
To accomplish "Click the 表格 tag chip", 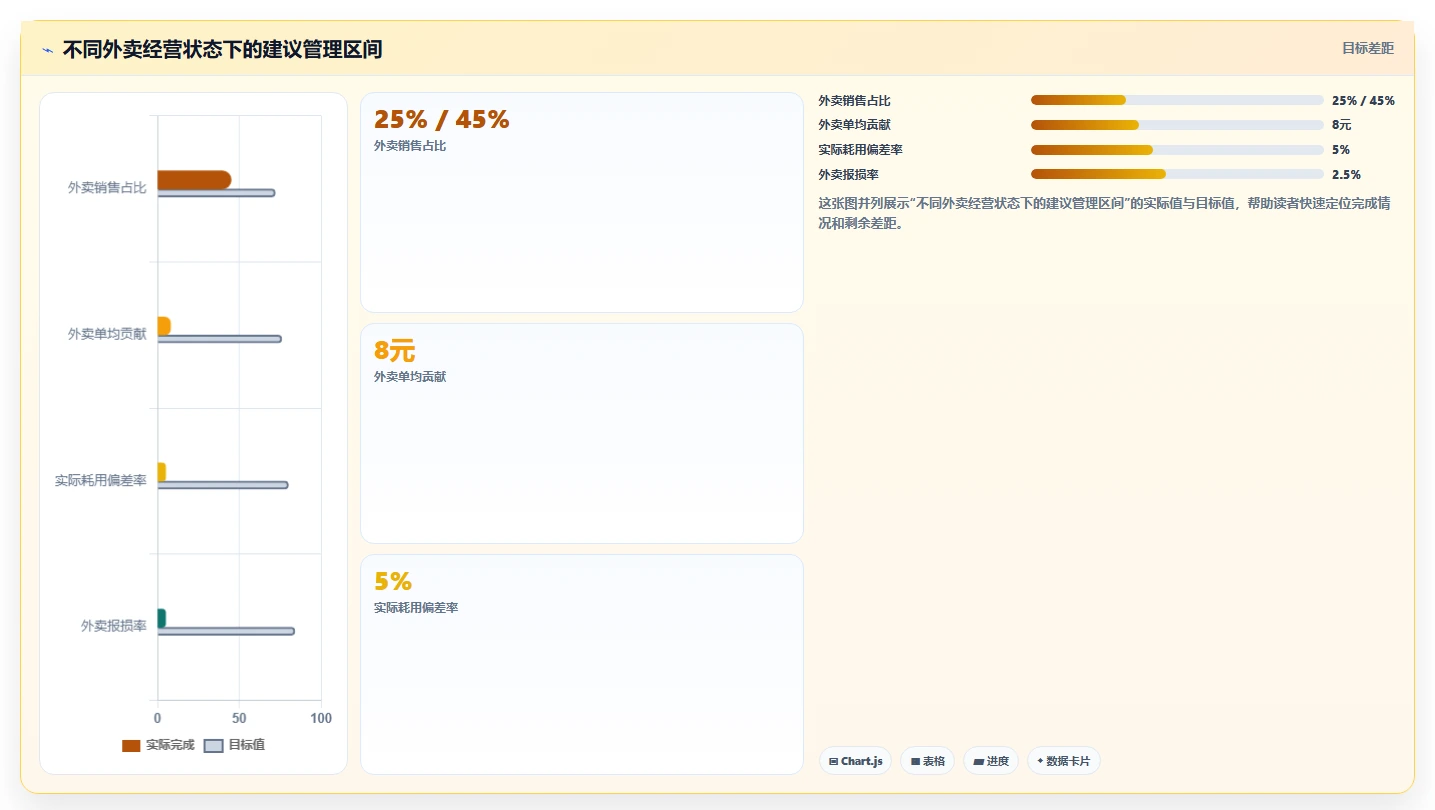I will (x=928, y=761).
